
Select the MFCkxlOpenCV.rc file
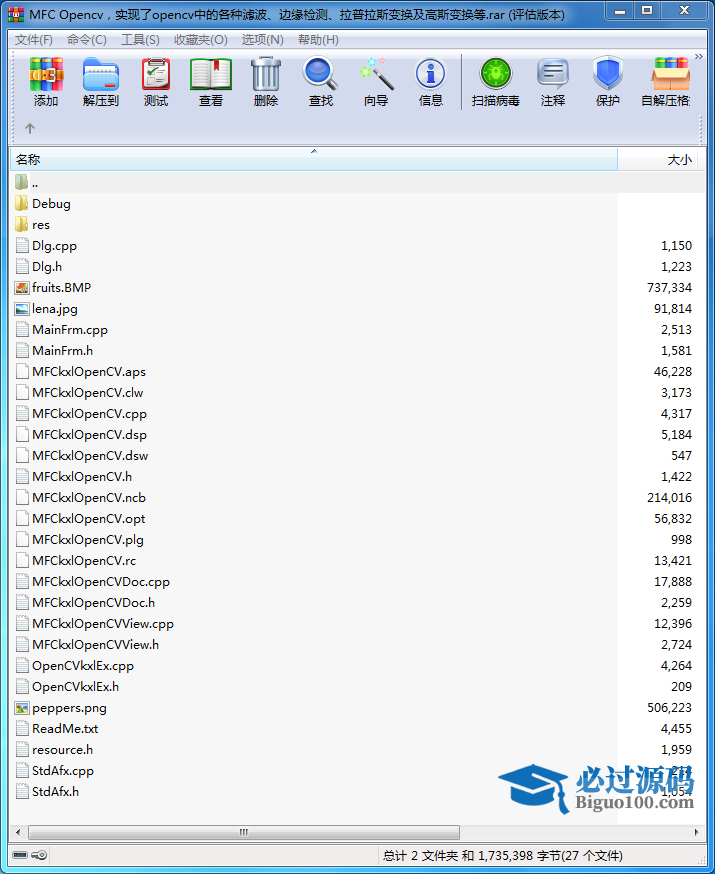(84, 561)
